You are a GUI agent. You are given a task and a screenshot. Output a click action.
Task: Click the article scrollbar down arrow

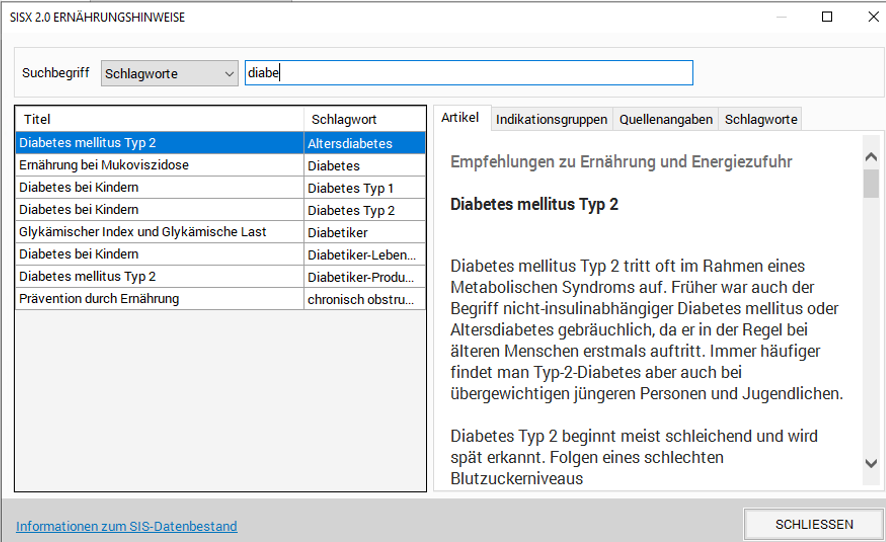pos(871,463)
